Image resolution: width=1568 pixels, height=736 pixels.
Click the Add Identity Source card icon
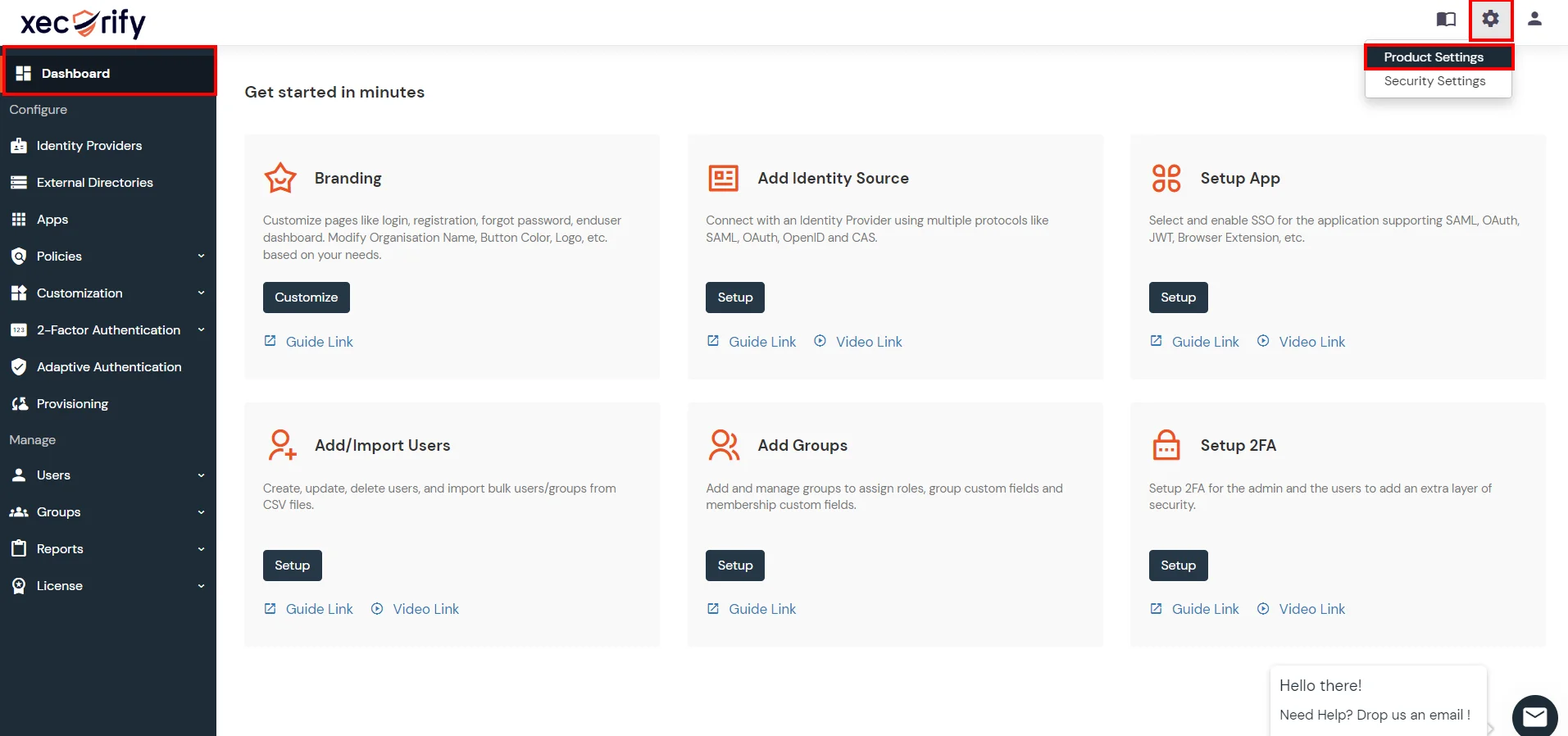(x=724, y=178)
